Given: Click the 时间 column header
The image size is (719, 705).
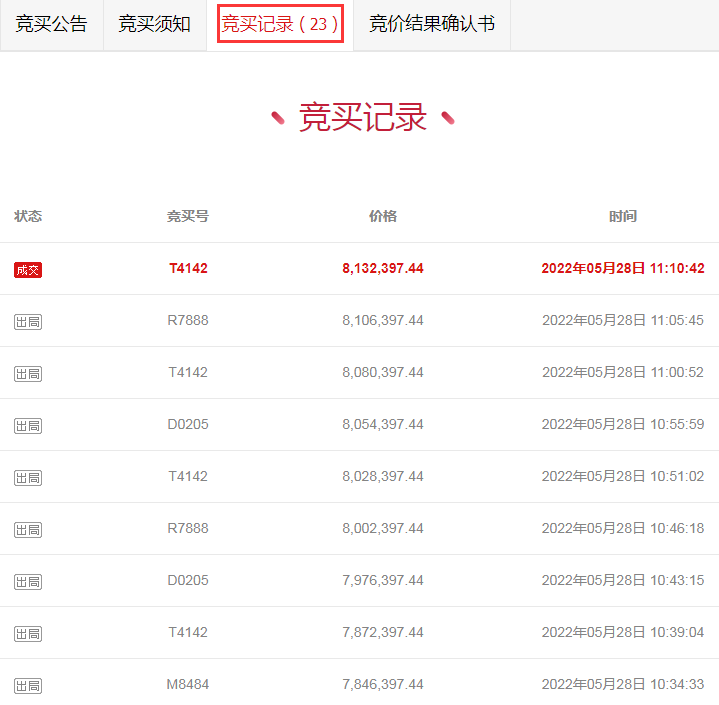Looking at the screenshot, I should 623,216.
